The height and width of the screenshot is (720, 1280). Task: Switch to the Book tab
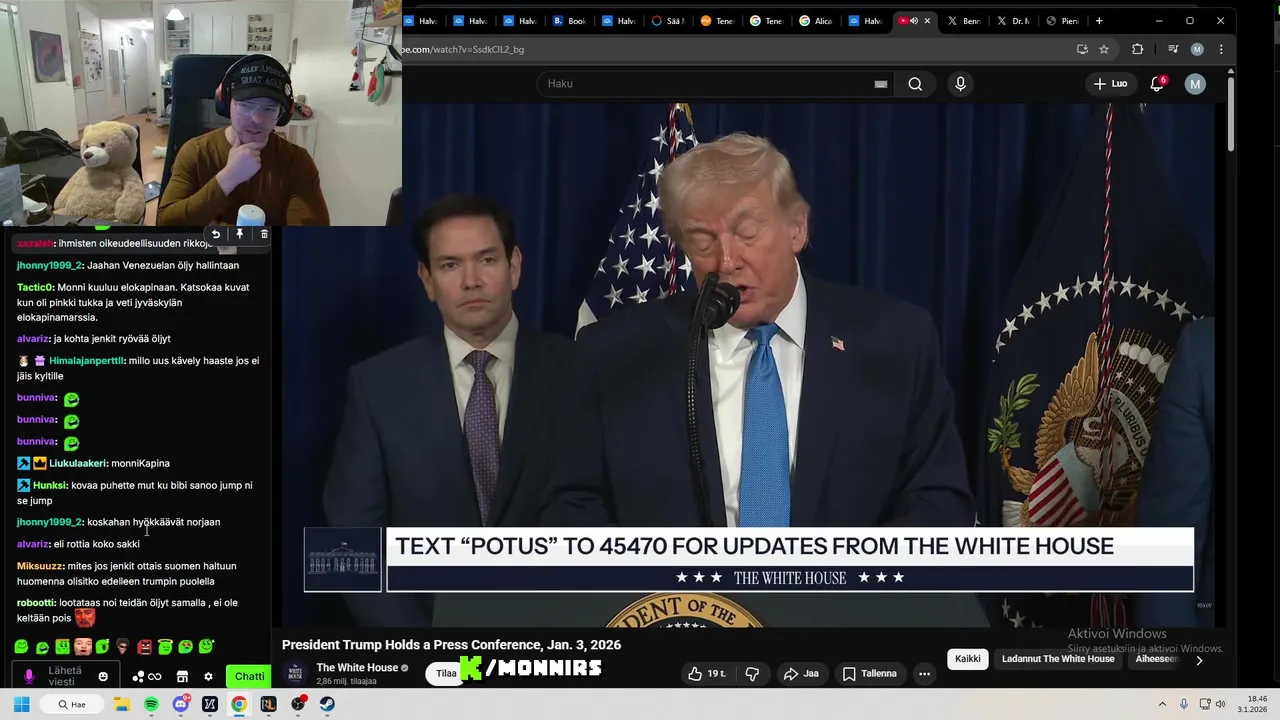[570, 21]
